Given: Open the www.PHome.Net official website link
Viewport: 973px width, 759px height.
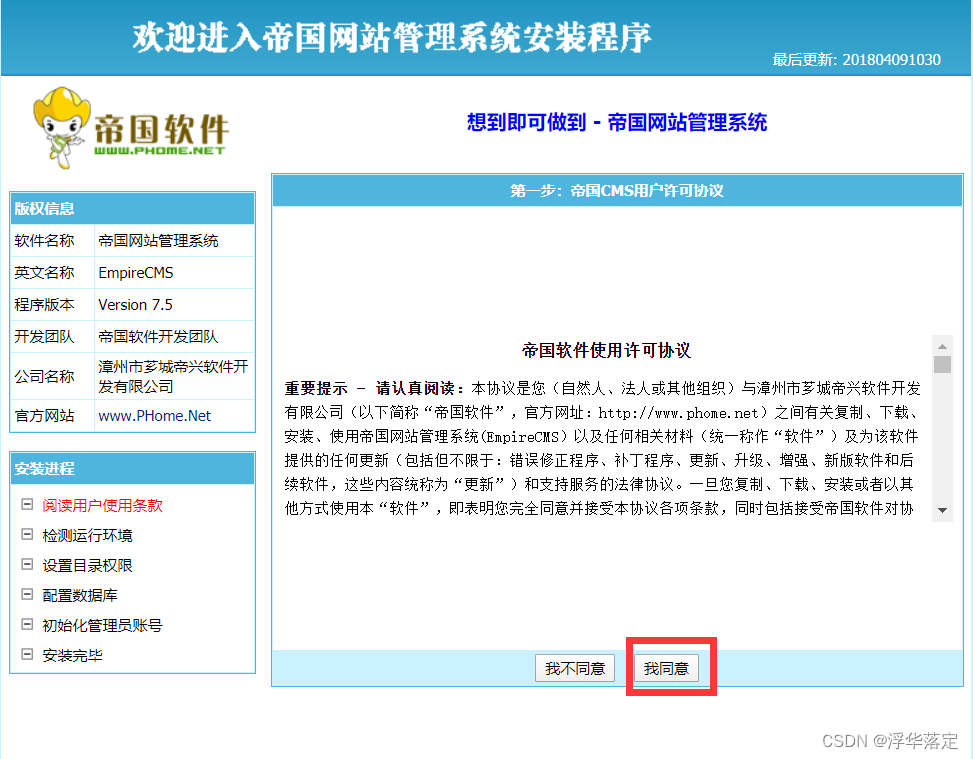Looking at the screenshot, I should point(155,415).
